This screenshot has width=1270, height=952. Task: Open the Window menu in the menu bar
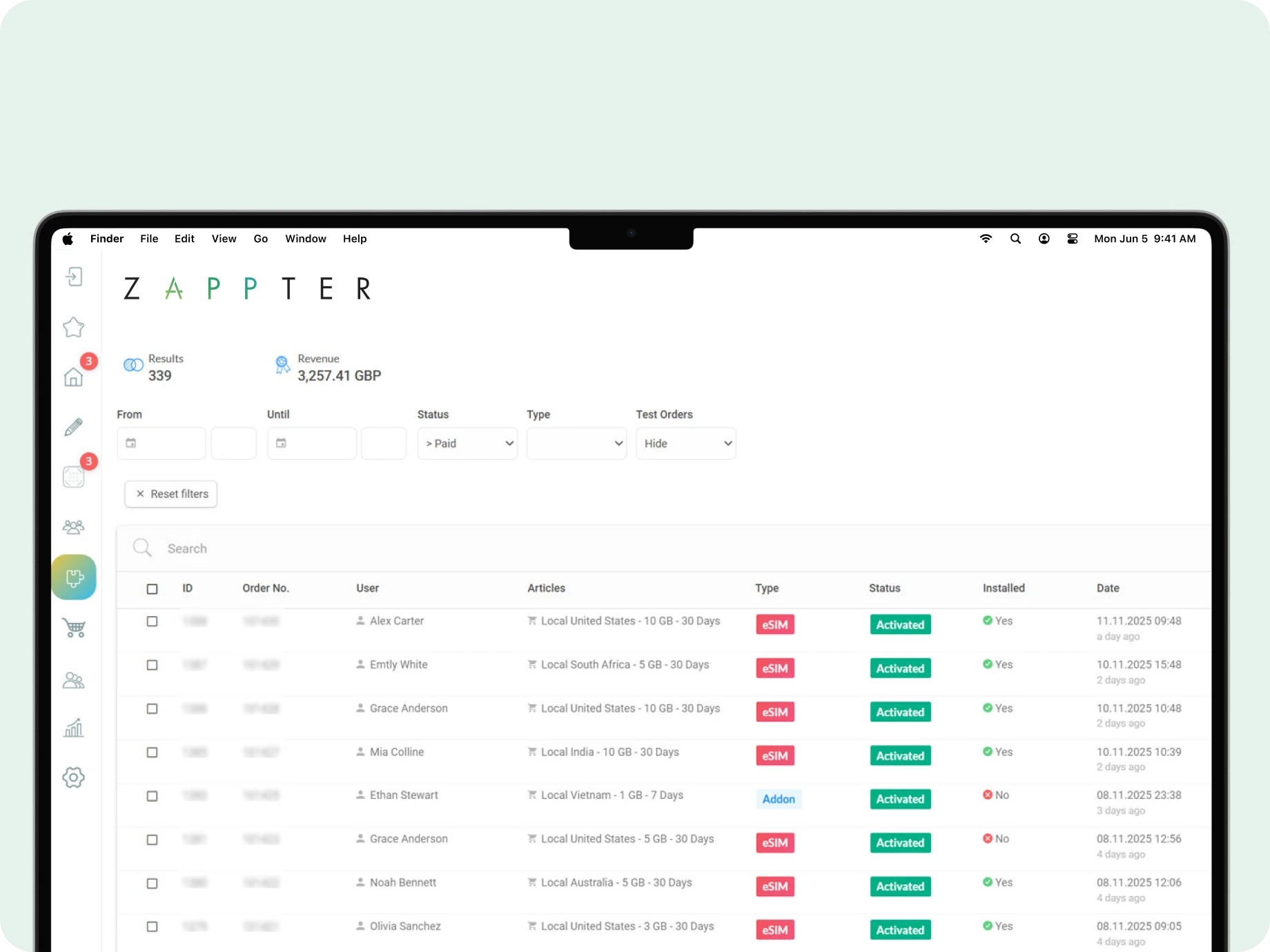coord(306,239)
